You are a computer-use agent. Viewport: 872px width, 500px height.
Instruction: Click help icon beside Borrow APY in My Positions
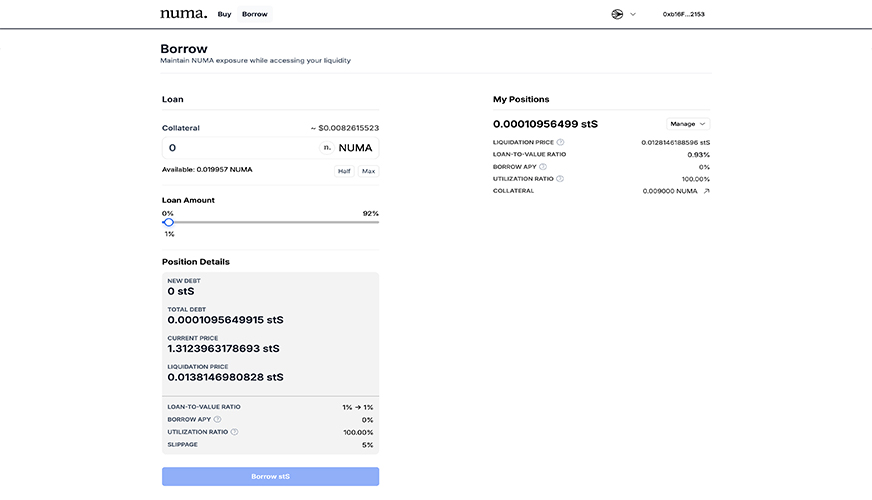pos(541,167)
